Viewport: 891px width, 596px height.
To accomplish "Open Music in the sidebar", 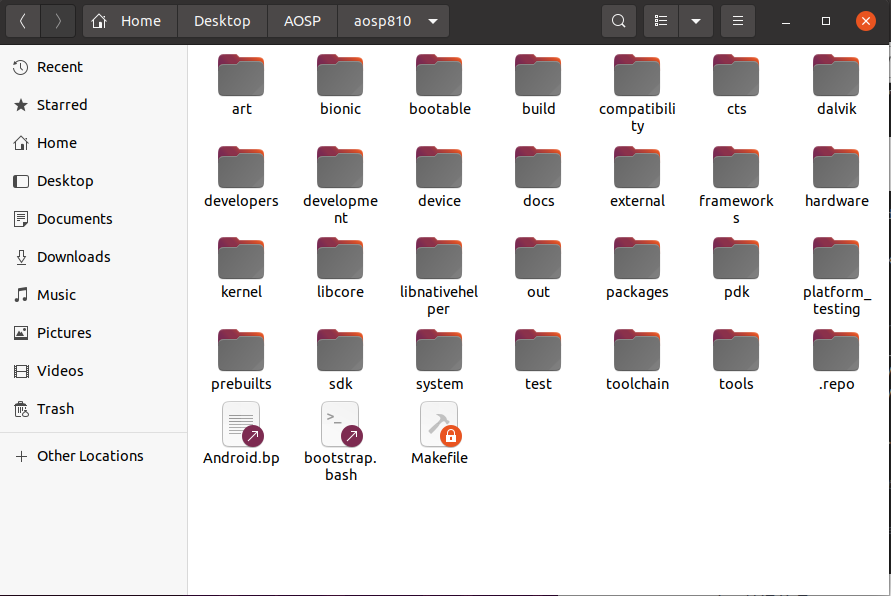I will pos(94,295).
